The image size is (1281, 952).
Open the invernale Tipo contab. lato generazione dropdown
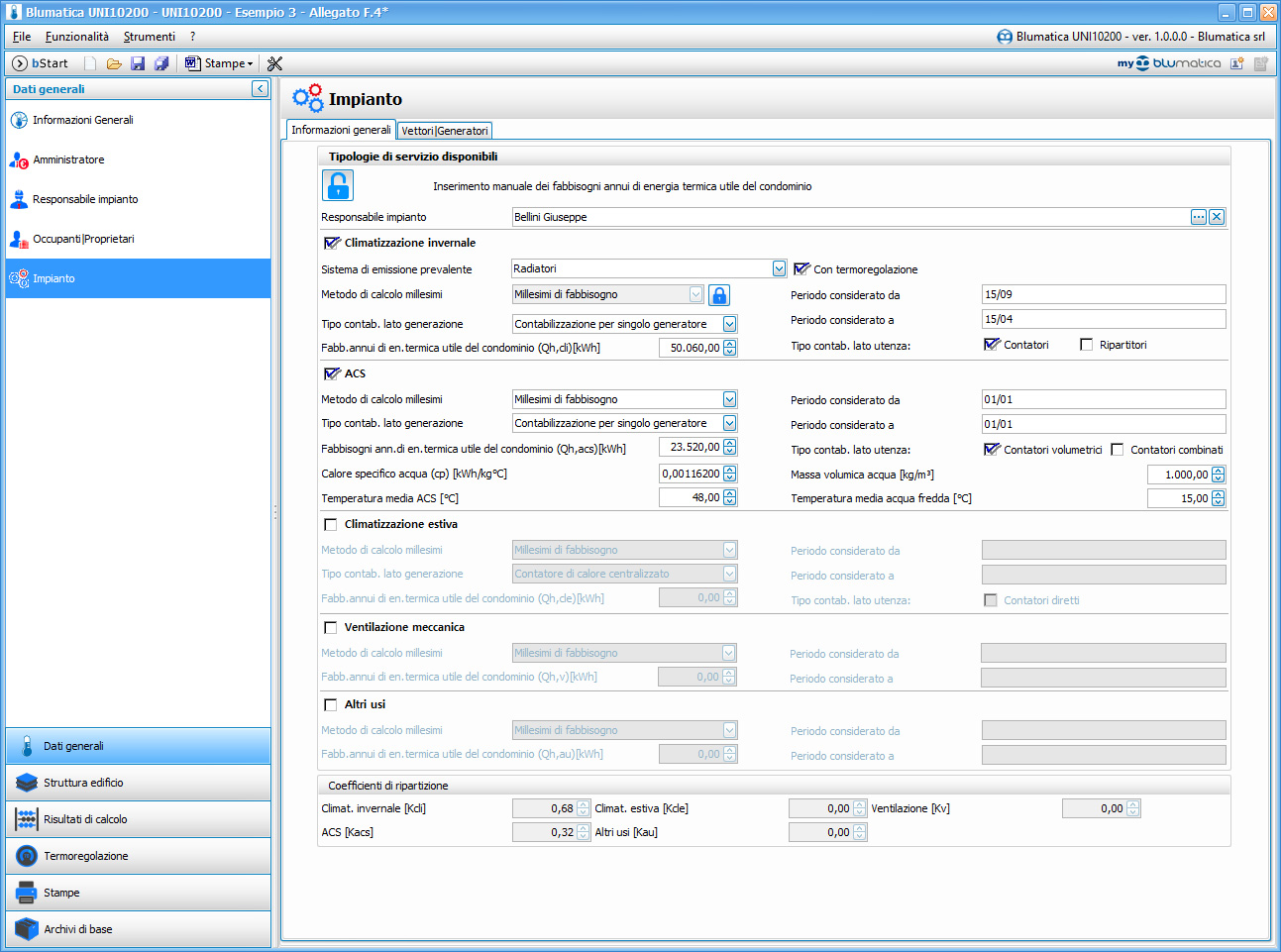[729, 324]
